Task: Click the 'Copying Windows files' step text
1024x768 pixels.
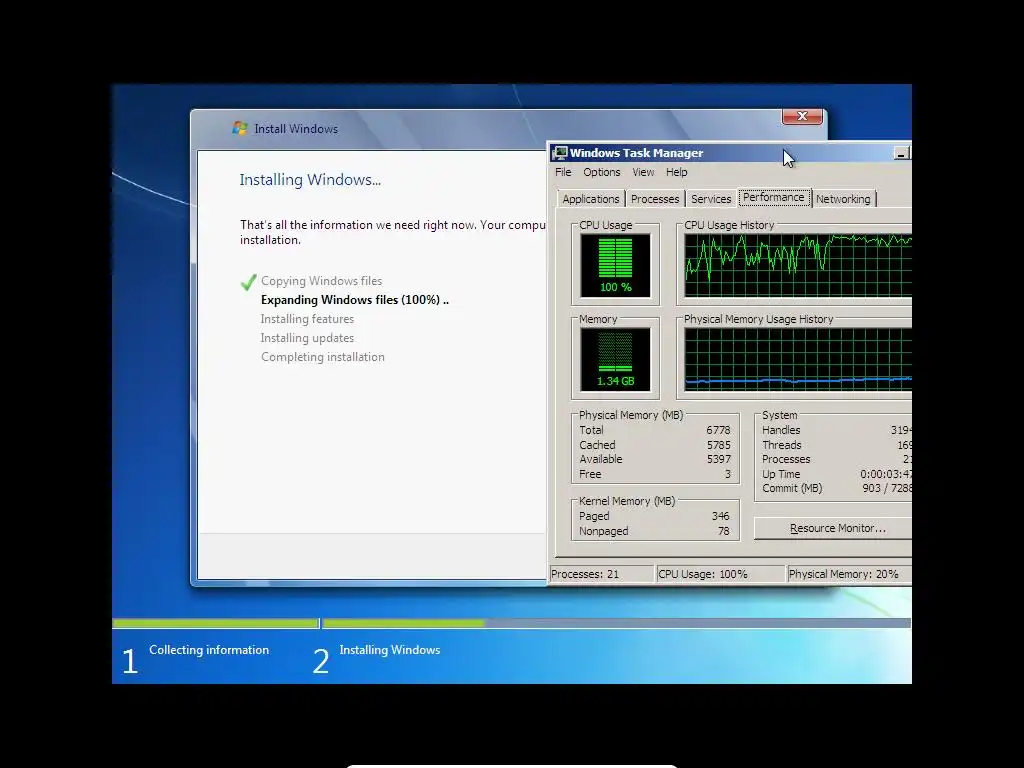Action: (321, 281)
